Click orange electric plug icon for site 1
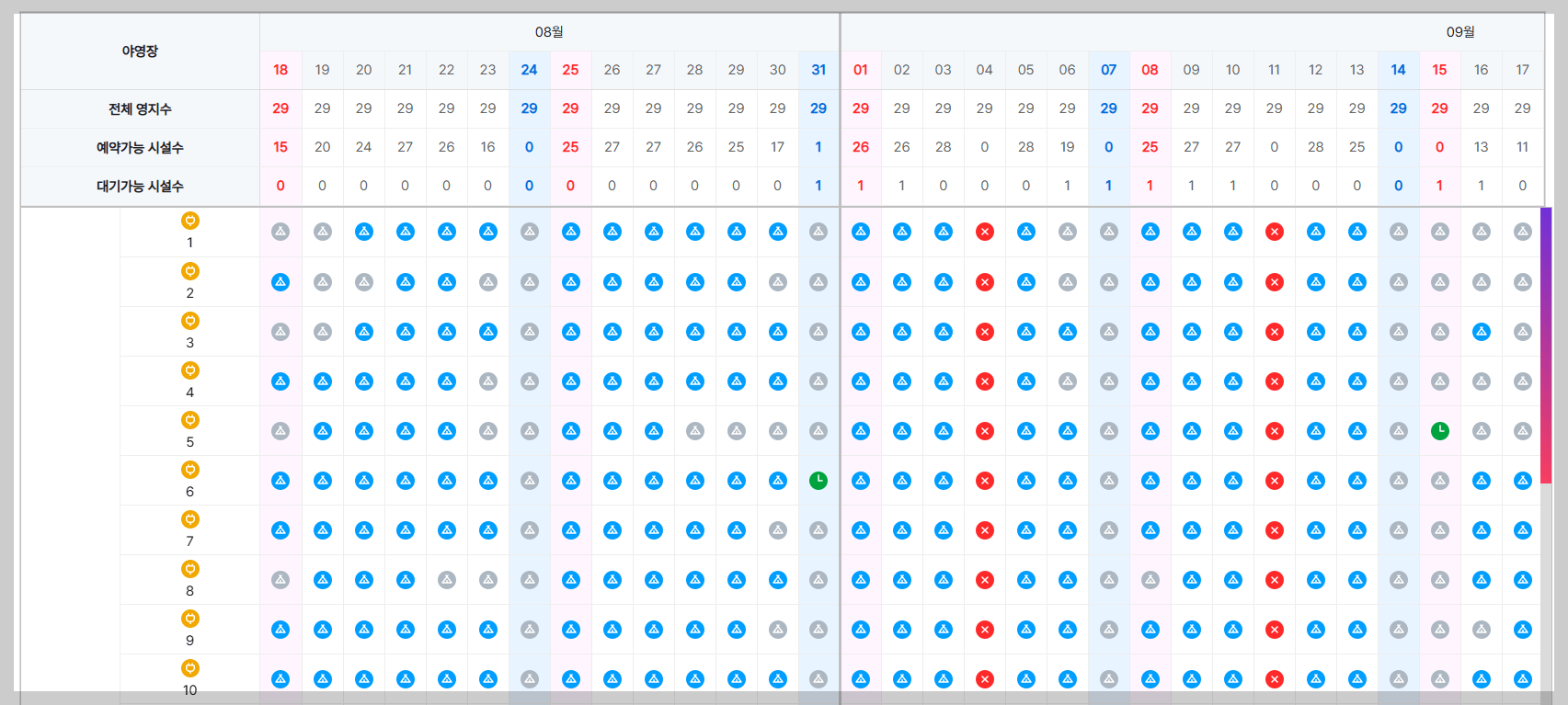 190,221
